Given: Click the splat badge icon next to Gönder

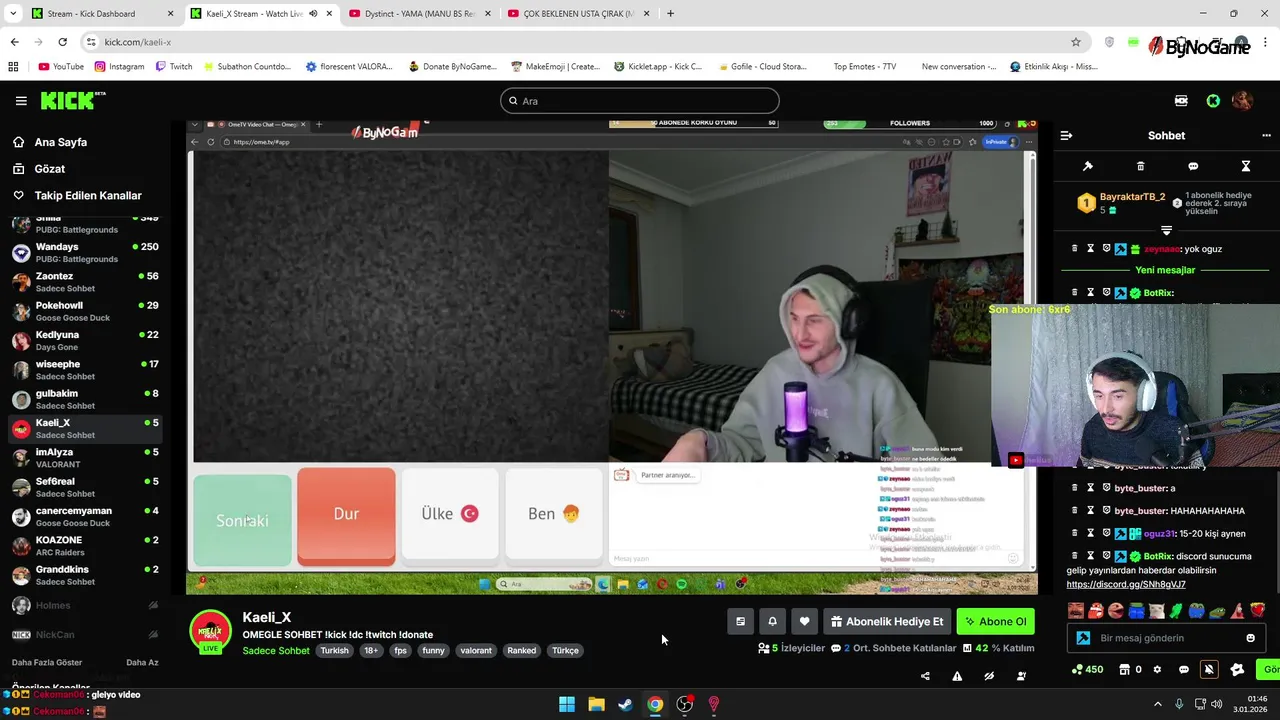Looking at the screenshot, I should pyautogui.click(x=1237, y=670).
